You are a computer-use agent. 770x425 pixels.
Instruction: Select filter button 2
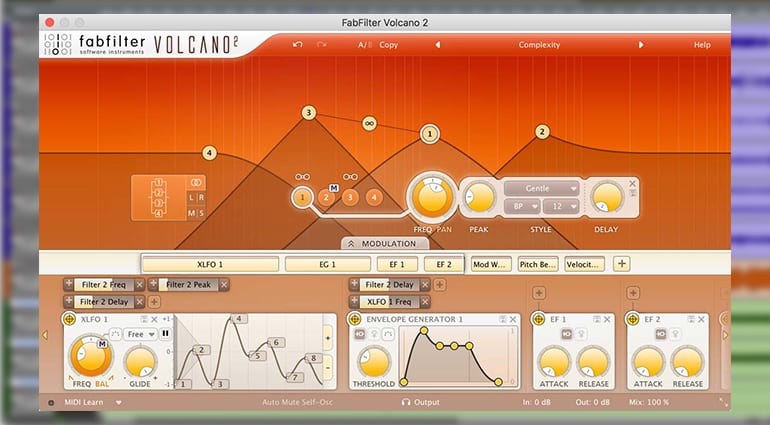tap(326, 198)
